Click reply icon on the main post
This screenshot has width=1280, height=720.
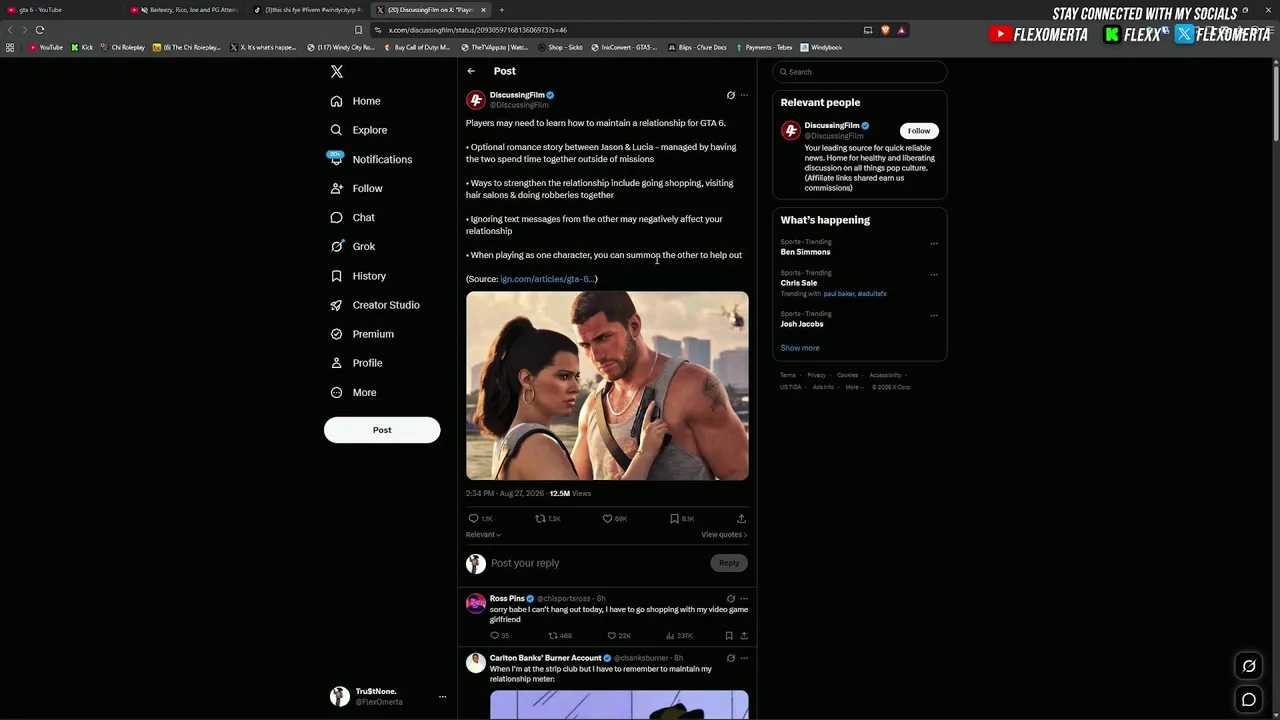[x=474, y=519]
